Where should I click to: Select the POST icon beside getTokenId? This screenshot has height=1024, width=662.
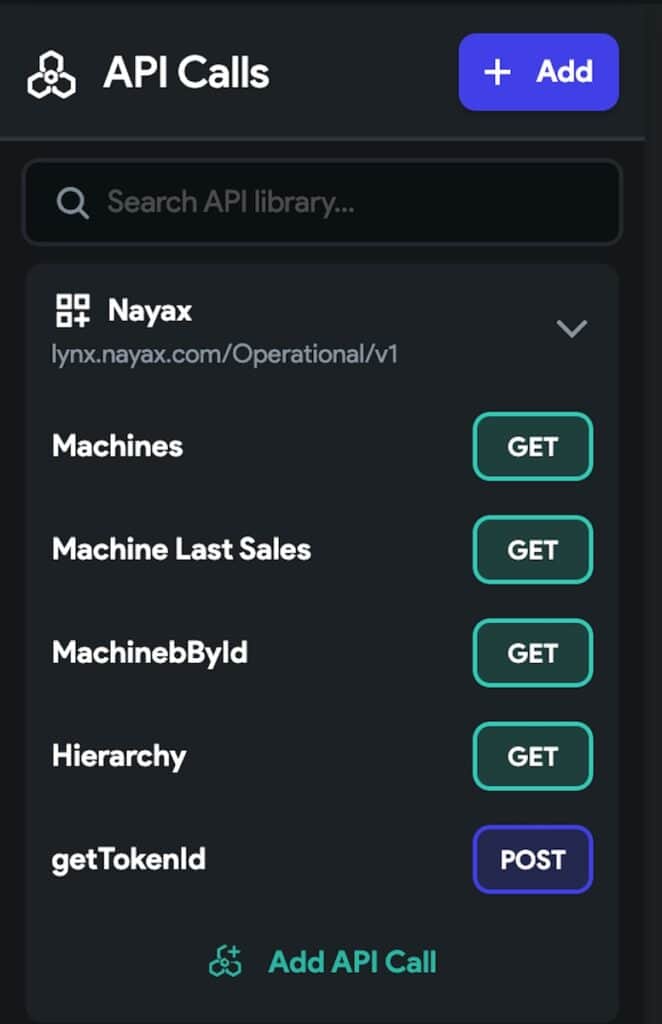[532, 859]
